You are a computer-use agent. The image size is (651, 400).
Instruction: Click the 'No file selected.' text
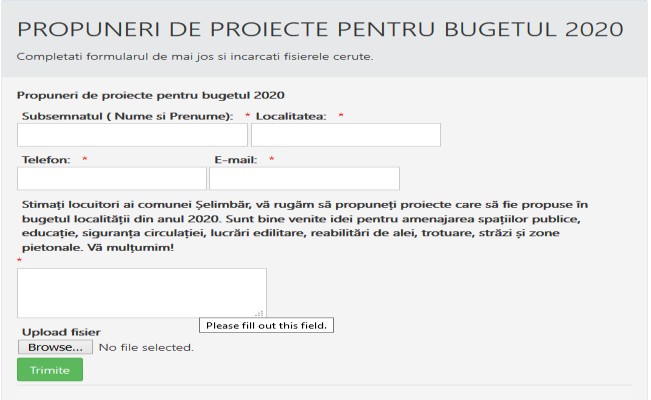pos(146,347)
